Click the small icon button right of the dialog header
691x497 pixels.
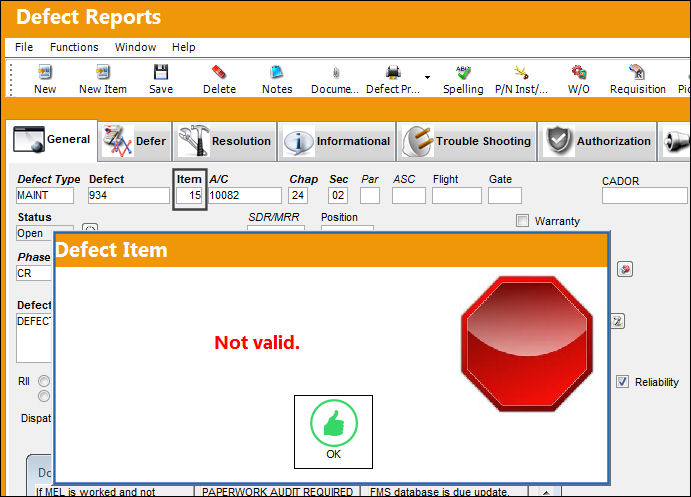(x=625, y=269)
